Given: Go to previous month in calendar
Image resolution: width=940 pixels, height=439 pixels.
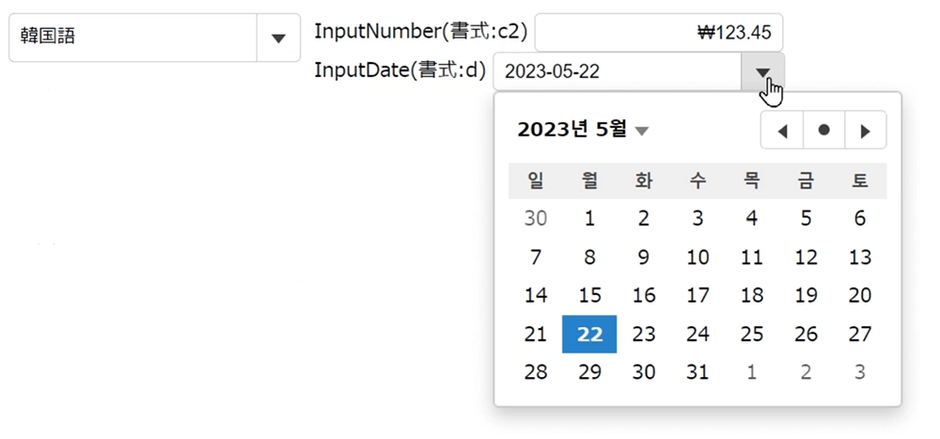Looking at the screenshot, I should coord(782,130).
